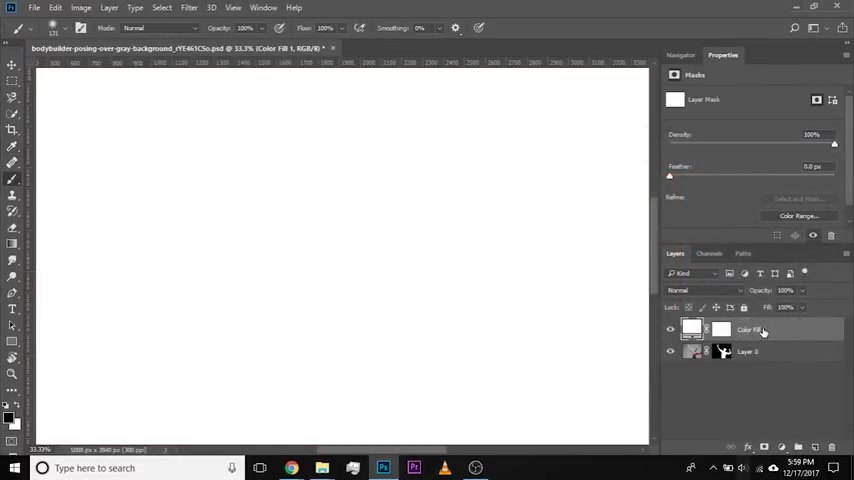Add layer mask from Layers footer
This screenshot has width=854, height=480.
pos(764,447)
